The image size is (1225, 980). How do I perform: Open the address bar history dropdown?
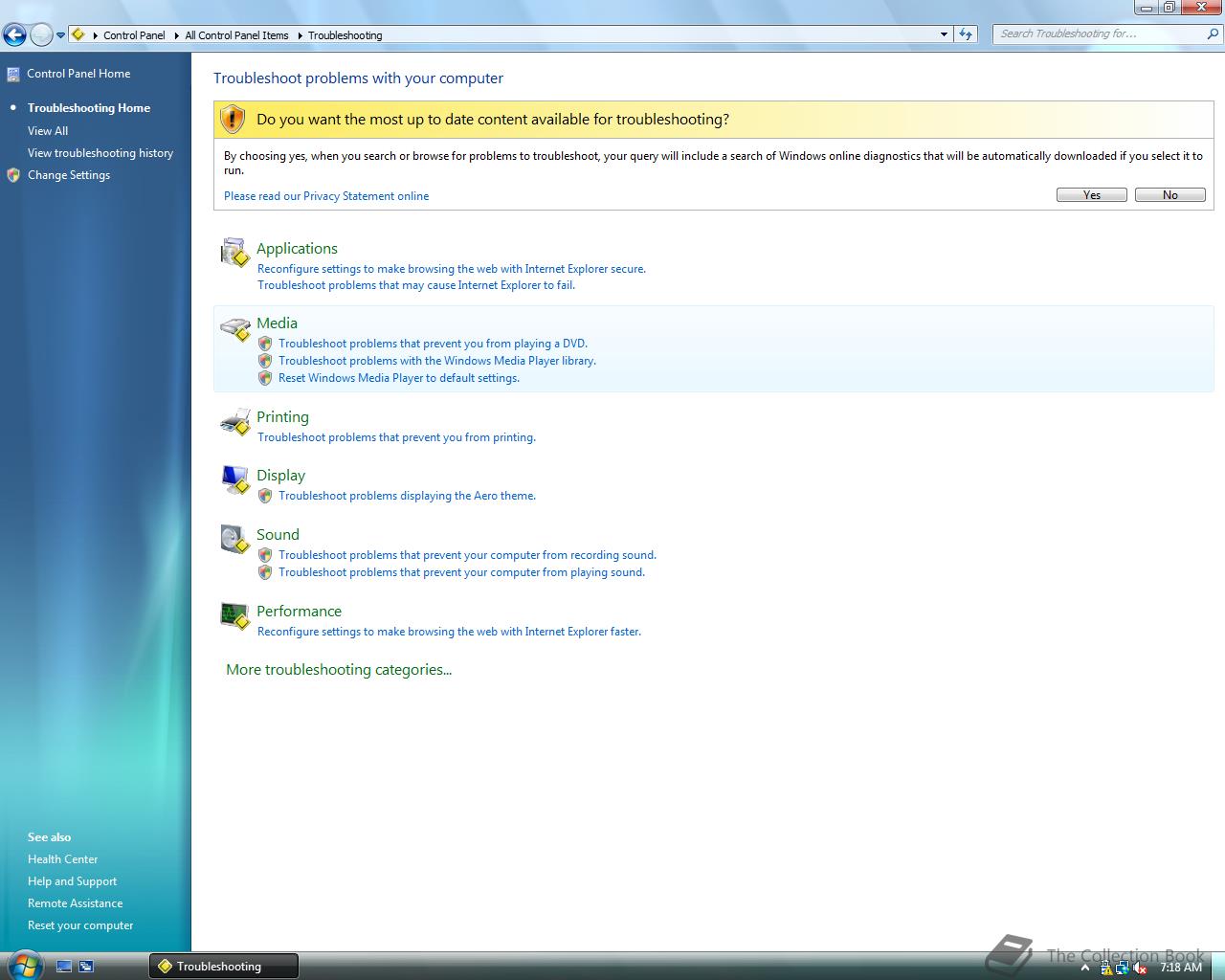click(x=944, y=34)
